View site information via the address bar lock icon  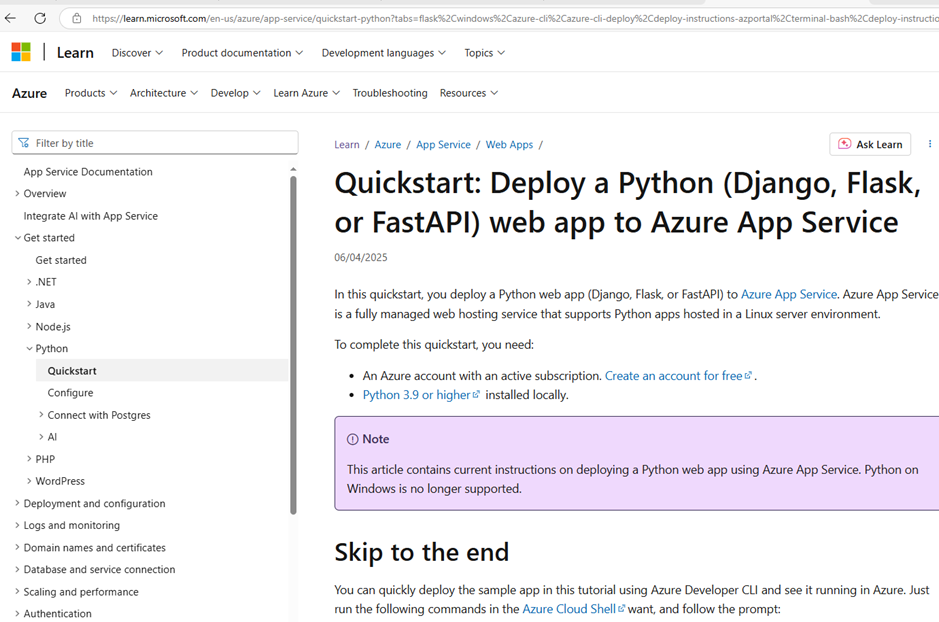coord(77,19)
